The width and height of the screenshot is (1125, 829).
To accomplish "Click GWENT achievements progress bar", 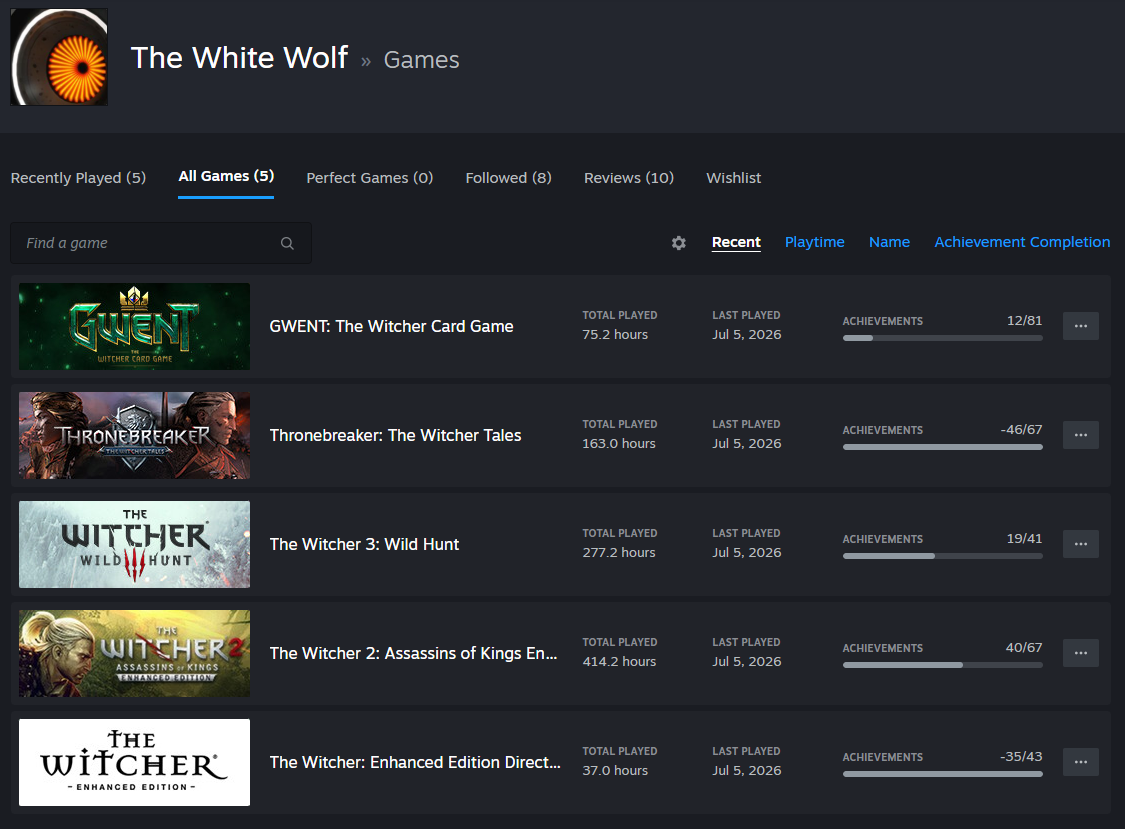I will pos(942,338).
